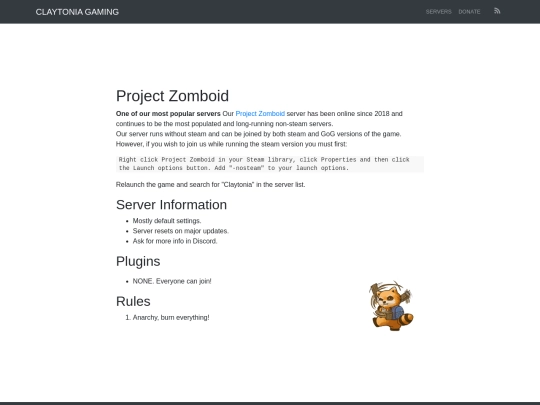540x405 pixels.
Task: Open the Servers menu item
Action: click(x=438, y=12)
